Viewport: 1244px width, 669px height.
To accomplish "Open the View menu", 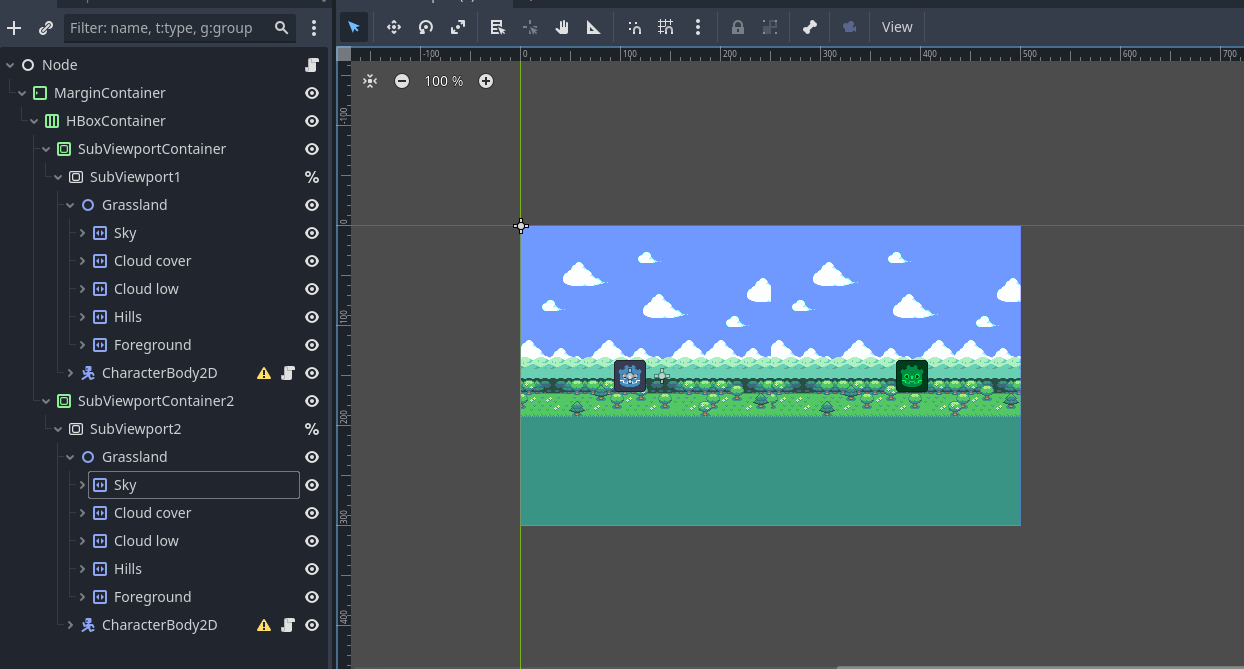I will (896, 27).
